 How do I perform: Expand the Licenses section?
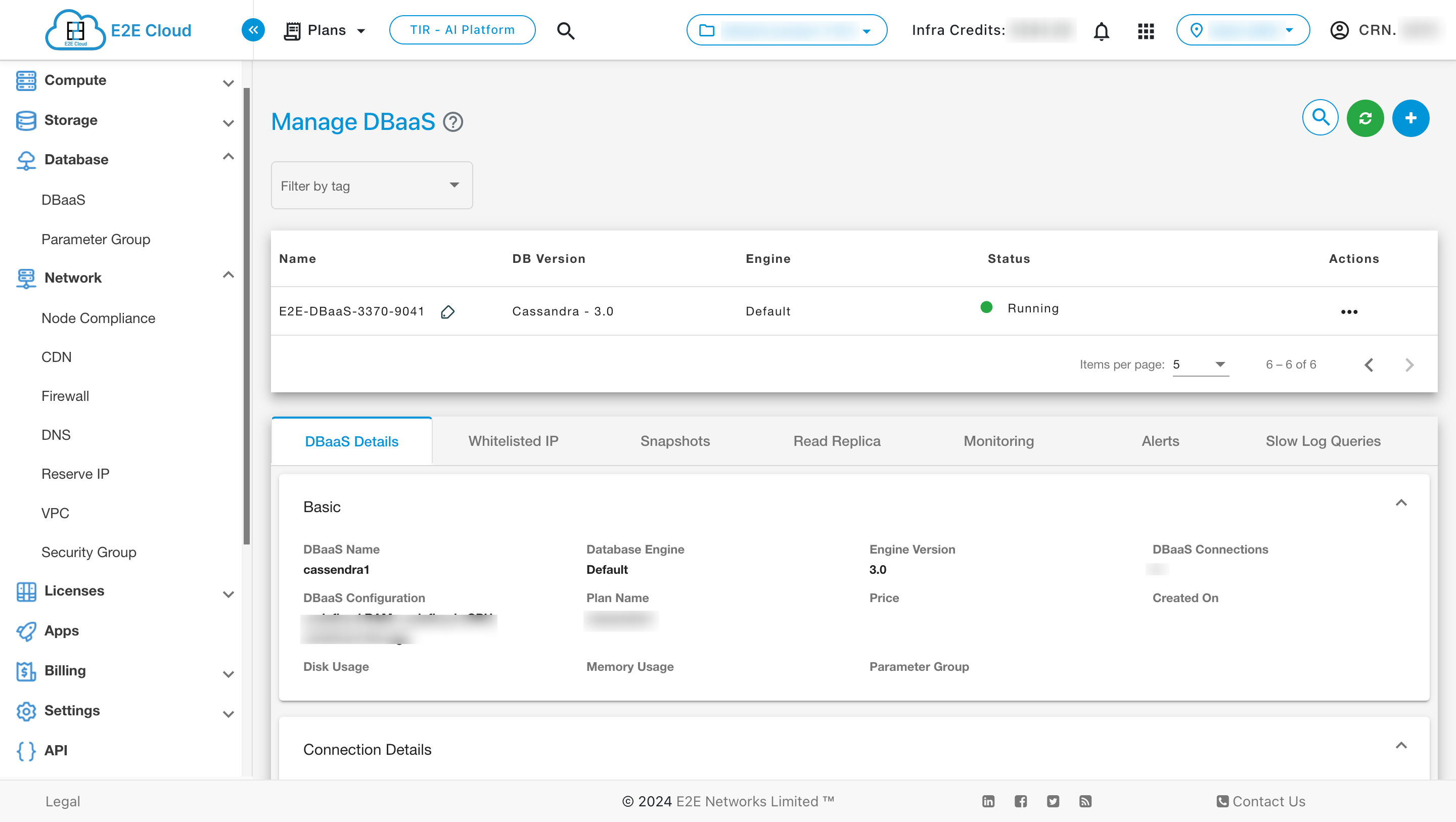[125, 591]
